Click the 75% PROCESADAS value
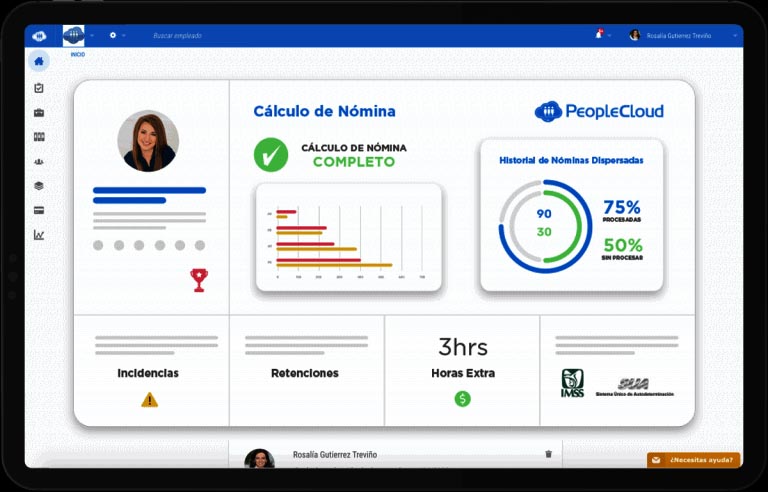768x492 pixels. [x=622, y=211]
